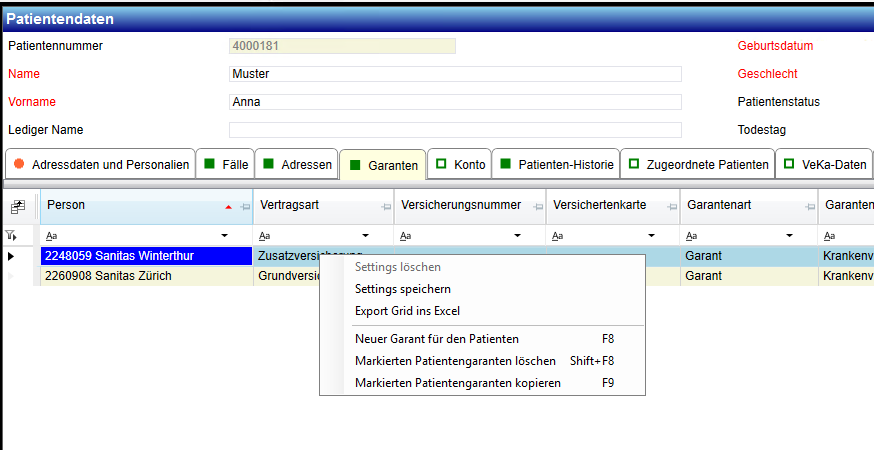The image size is (874, 450).
Task: Pin the Versichertenkarte column
Action: pyautogui.click(x=672, y=207)
